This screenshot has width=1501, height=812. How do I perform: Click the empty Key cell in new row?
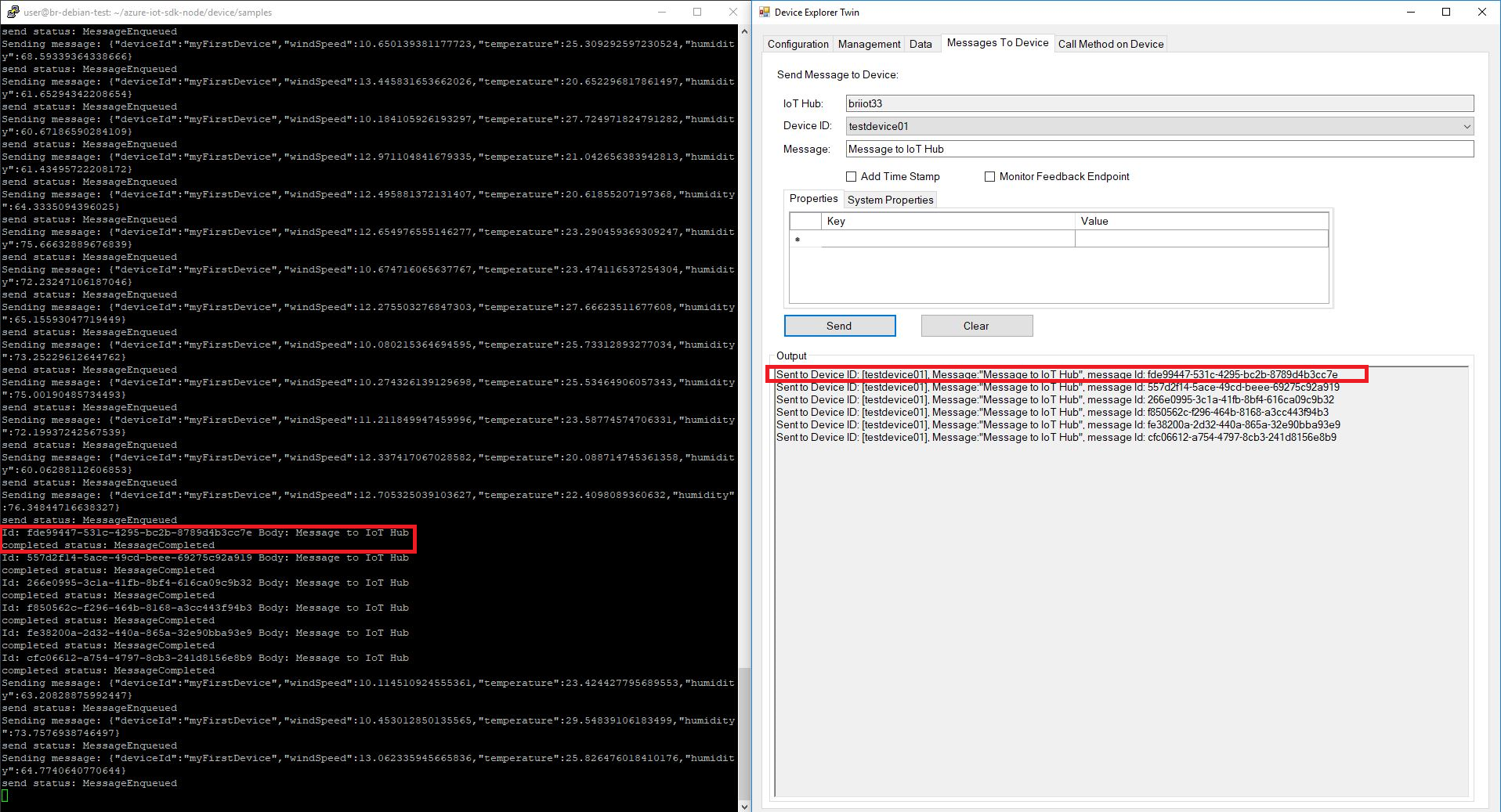[948, 239]
